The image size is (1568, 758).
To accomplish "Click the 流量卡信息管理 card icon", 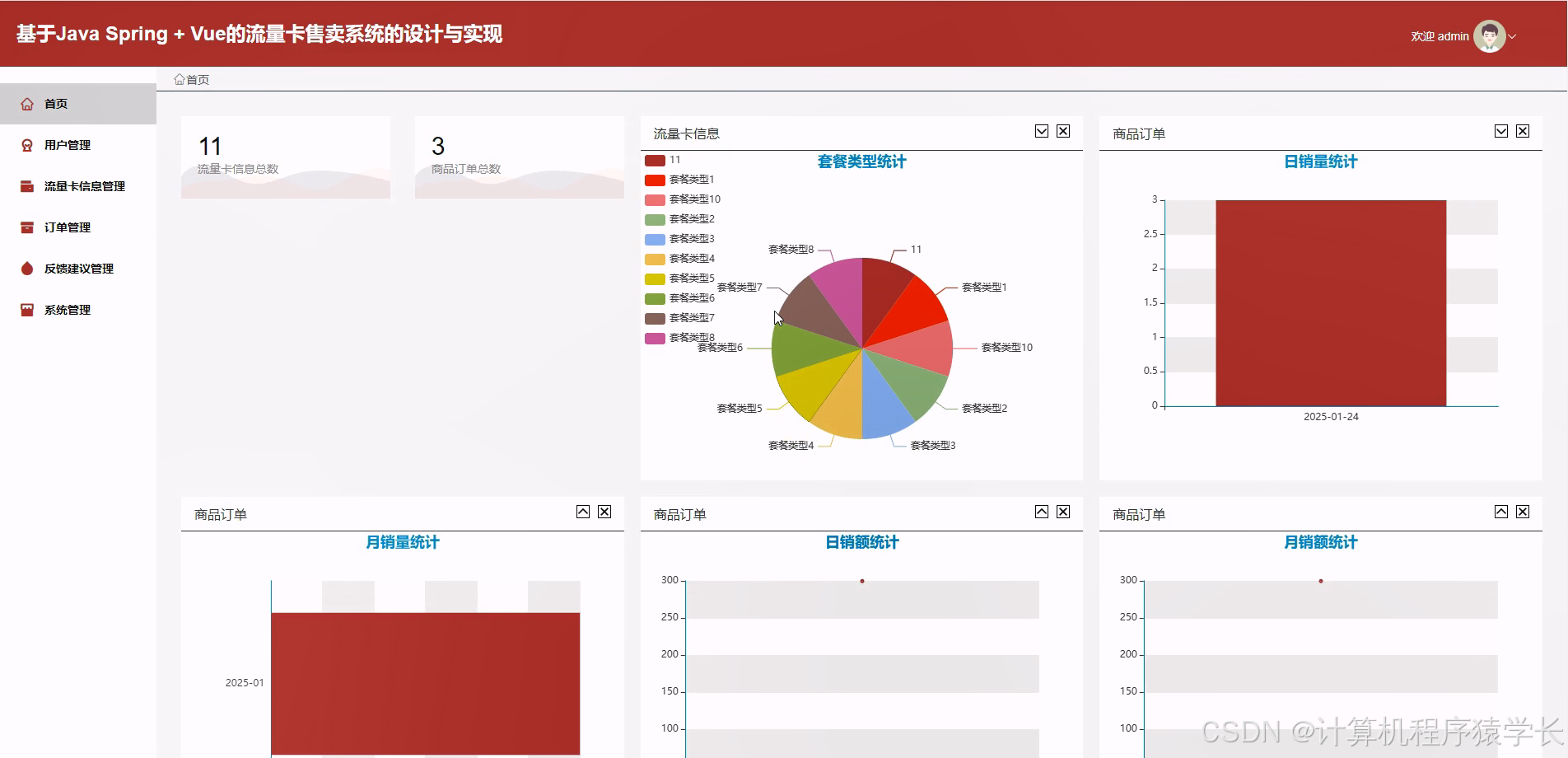I will tap(27, 186).
